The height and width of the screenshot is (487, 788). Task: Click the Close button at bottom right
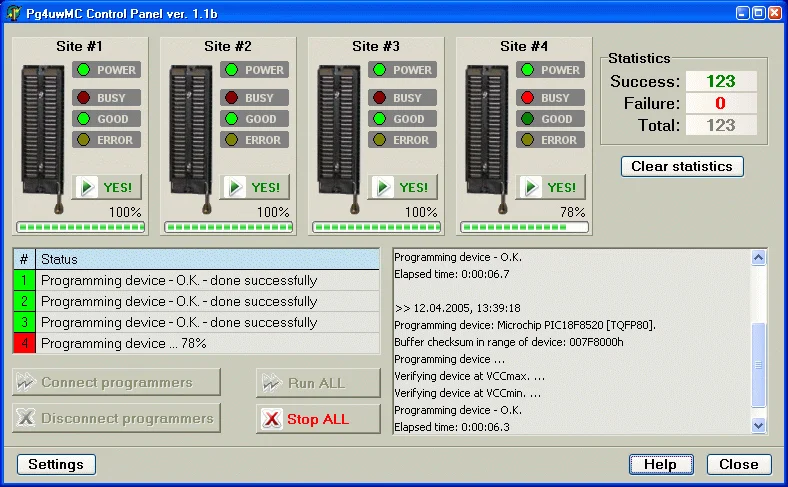(x=739, y=464)
